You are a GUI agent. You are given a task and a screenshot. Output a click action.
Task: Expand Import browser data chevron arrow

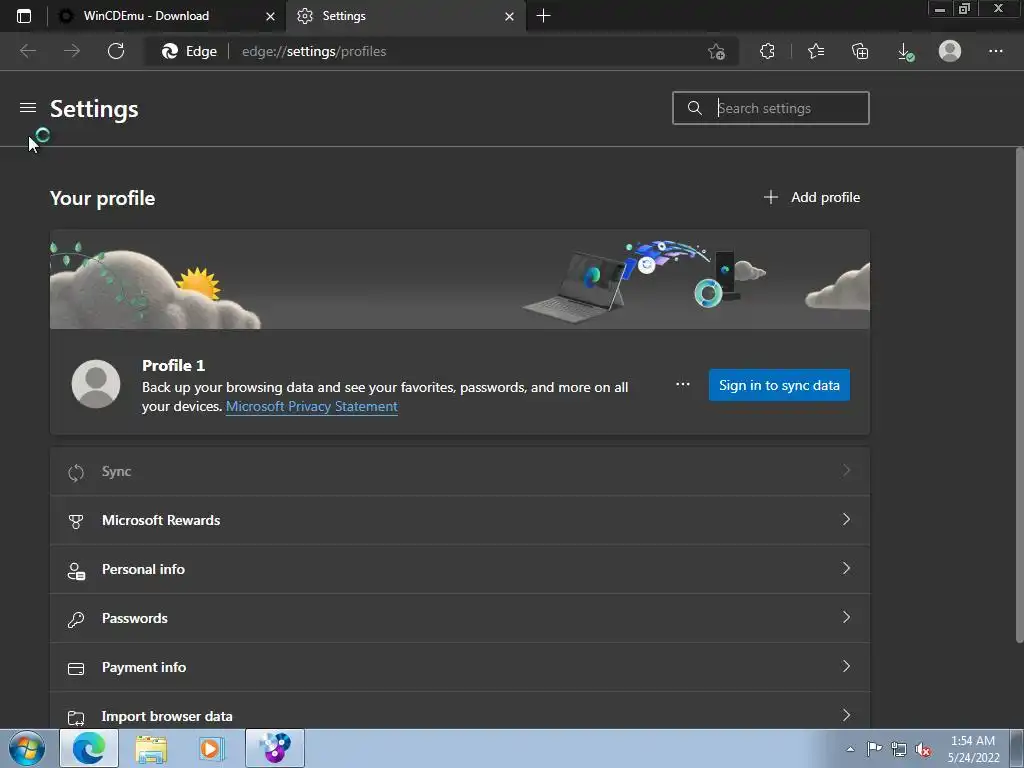(846, 715)
